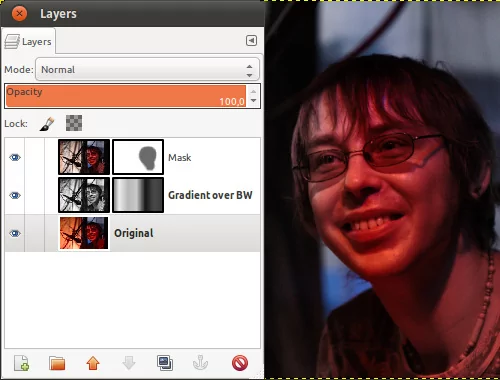500x380 pixels.
Task: Raise the selected layer
Action: point(93,363)
